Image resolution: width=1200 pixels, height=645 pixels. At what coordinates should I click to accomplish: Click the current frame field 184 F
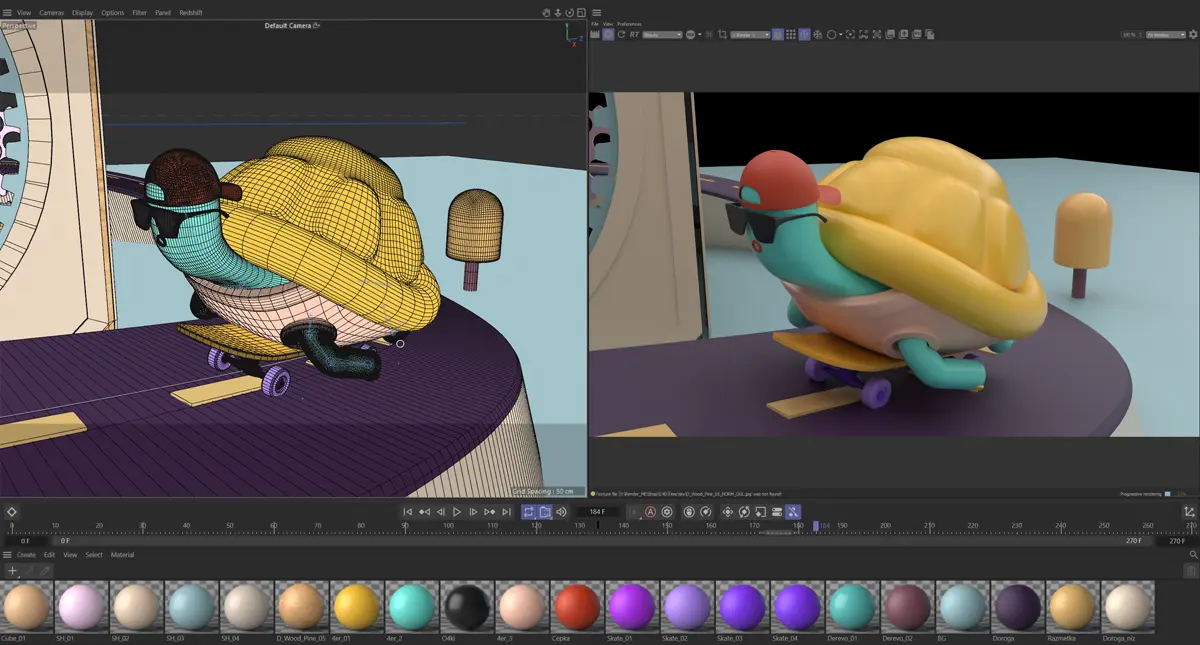(597, 512)
